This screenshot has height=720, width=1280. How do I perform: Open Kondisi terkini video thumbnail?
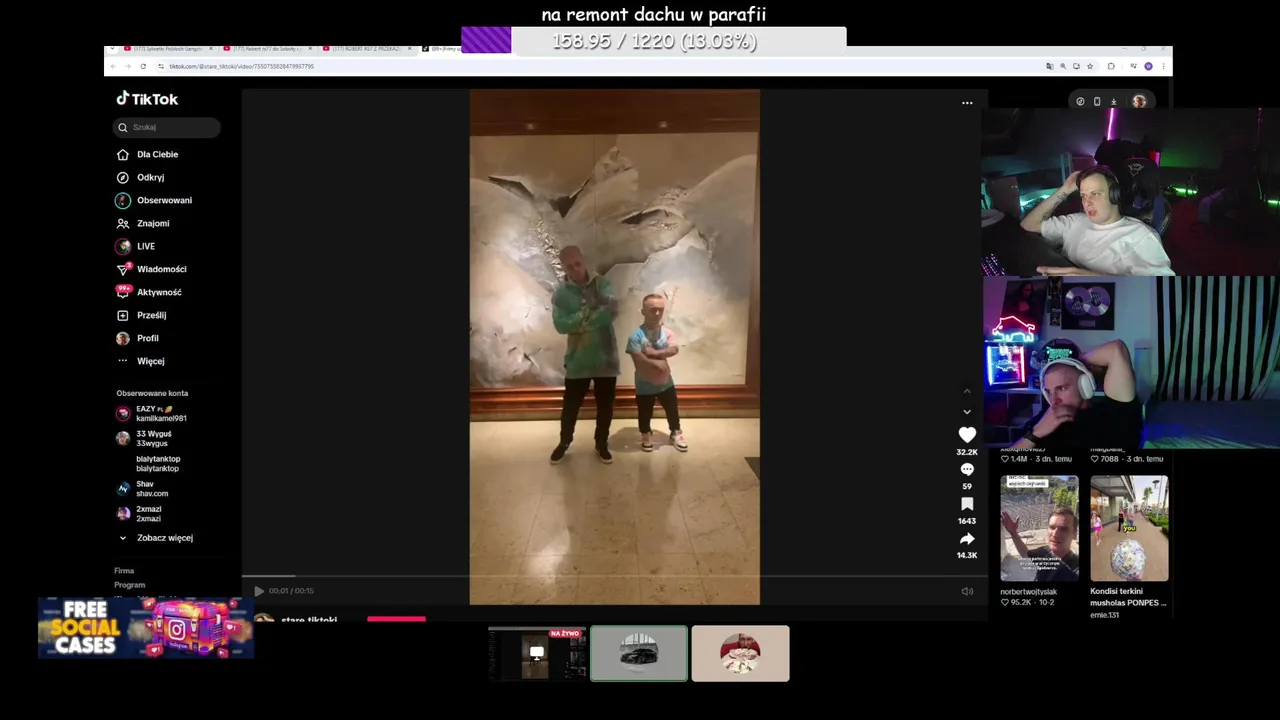[1129, 528]
